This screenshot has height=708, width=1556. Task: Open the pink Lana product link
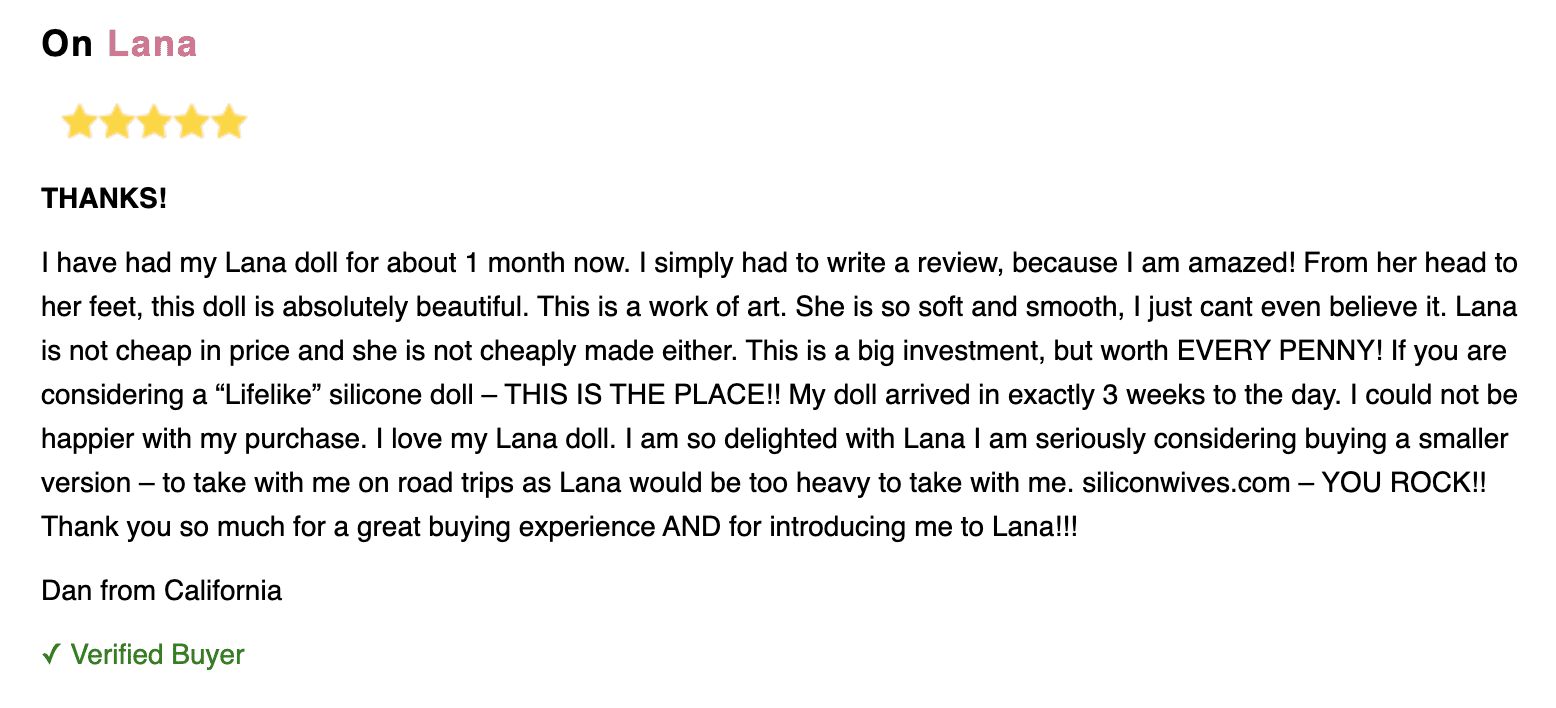click(x=152, y=44)
